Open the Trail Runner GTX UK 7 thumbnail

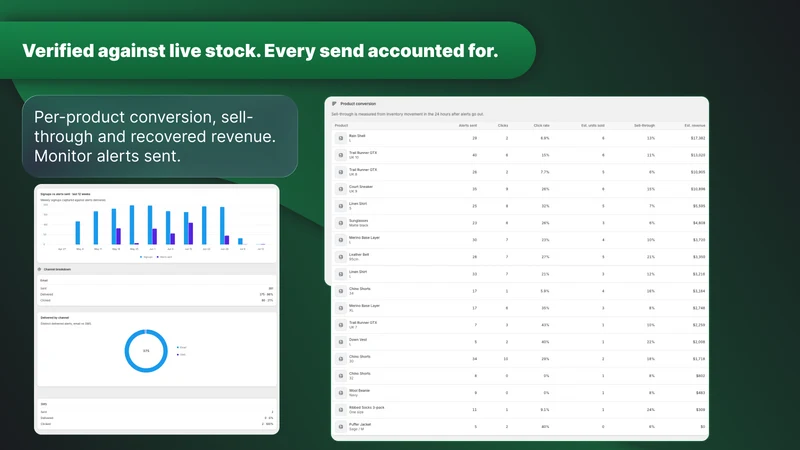[x=341, y=325]
